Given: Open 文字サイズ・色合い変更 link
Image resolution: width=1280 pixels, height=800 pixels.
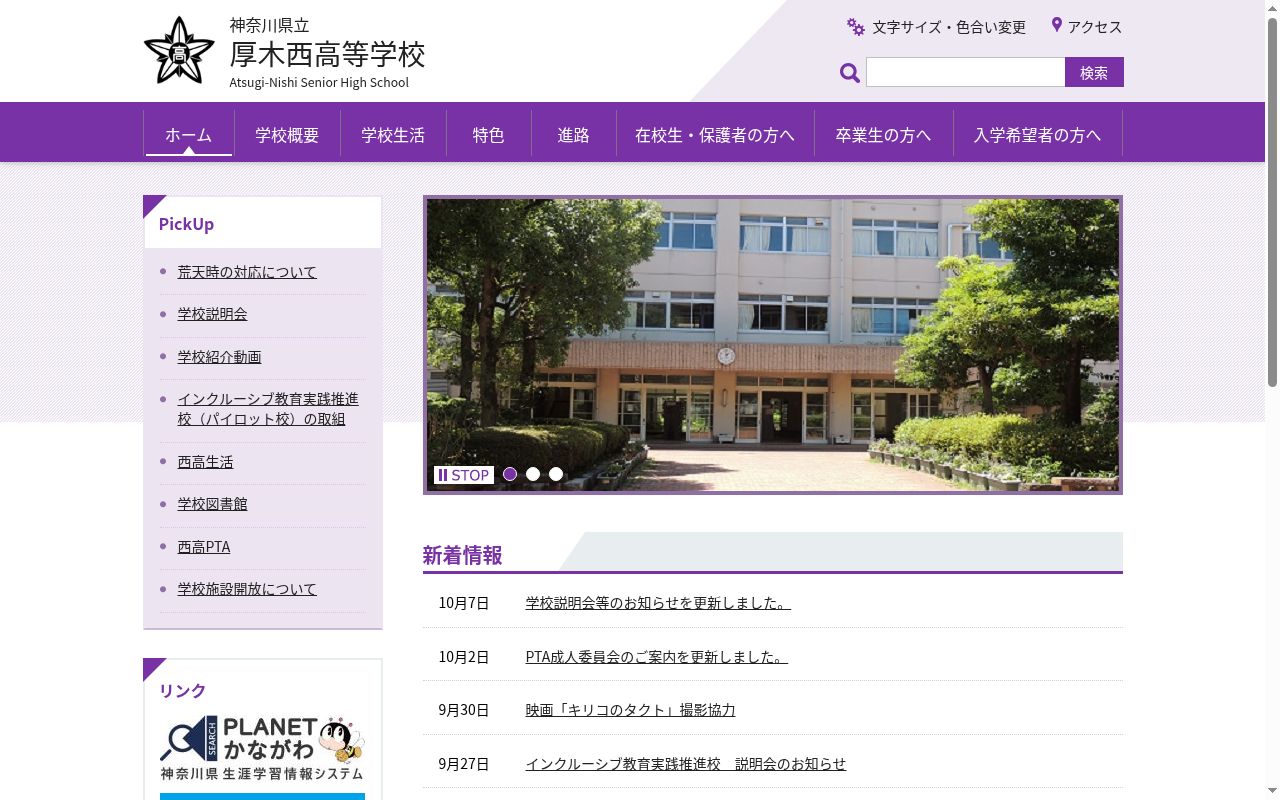Looking at the screenshot, I should click(x=949, y=27).
